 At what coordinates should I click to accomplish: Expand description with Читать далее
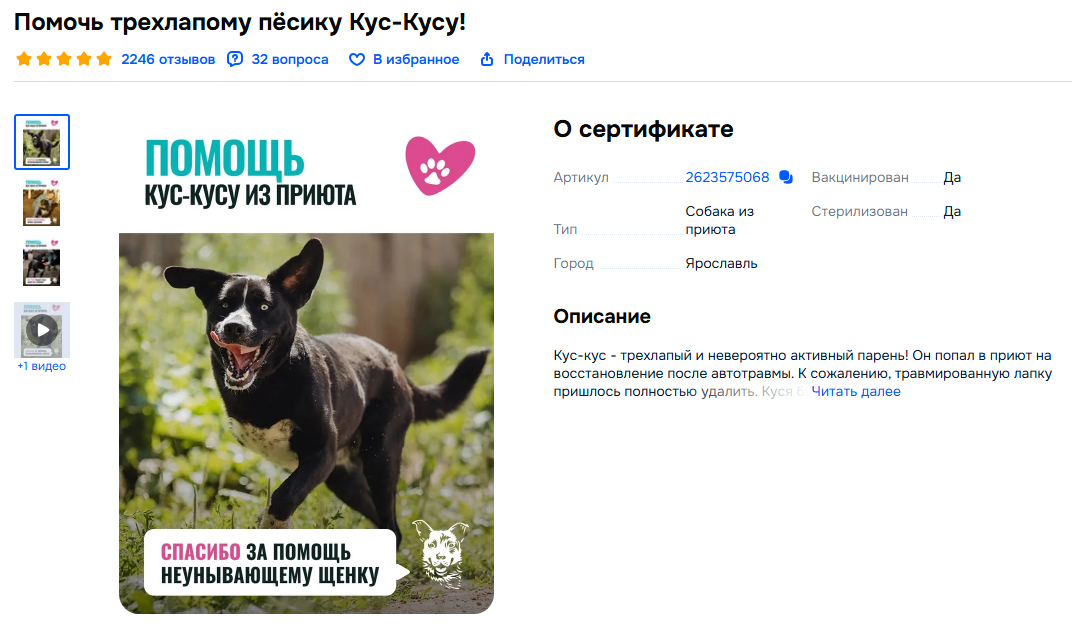[x=856, y=392]
